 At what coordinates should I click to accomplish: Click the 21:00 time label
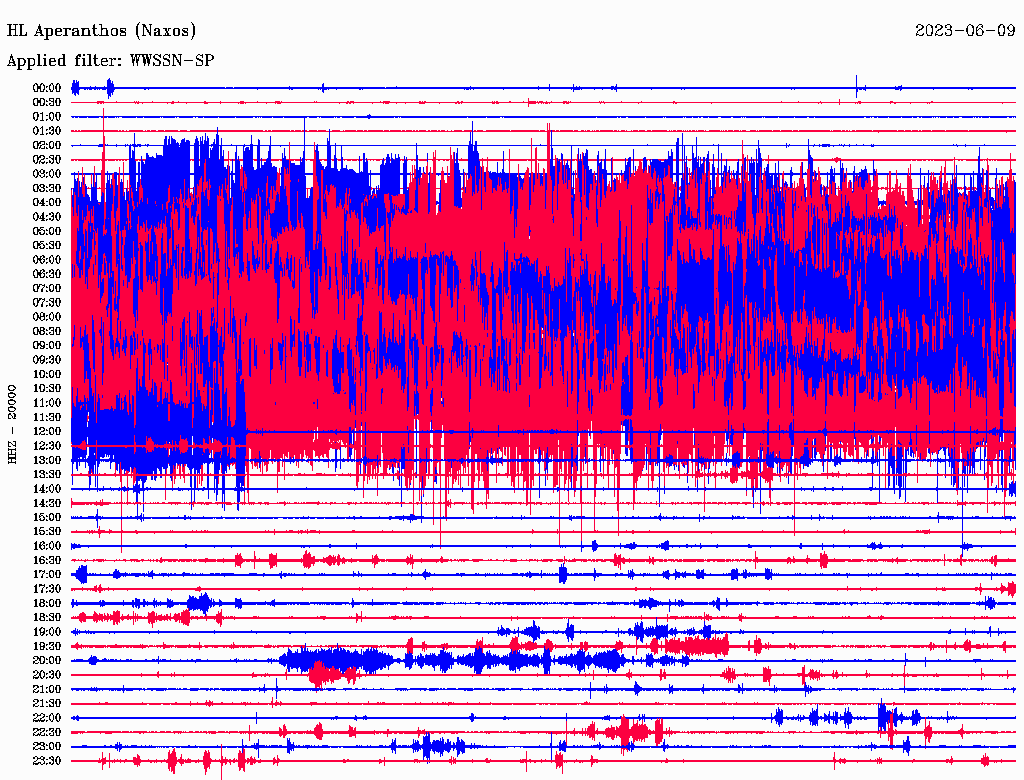click(47, 689)
